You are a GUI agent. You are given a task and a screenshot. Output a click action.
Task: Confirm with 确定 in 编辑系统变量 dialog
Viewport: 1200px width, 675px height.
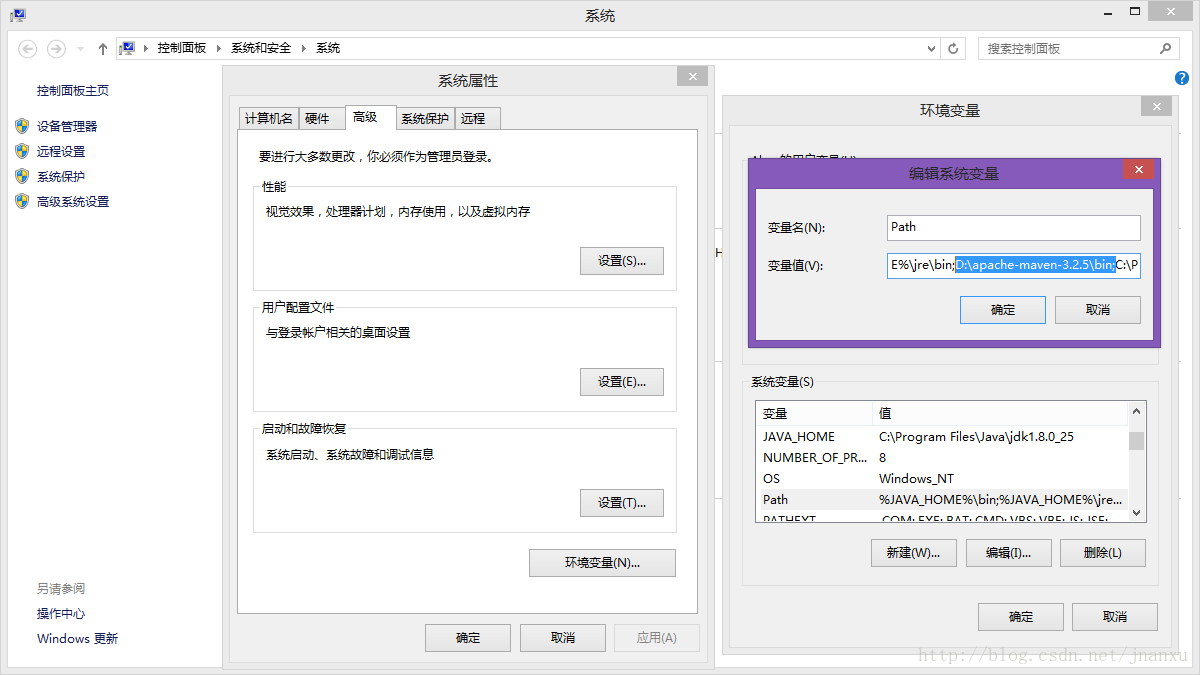pyautogui.click(x=1003, y=310)
